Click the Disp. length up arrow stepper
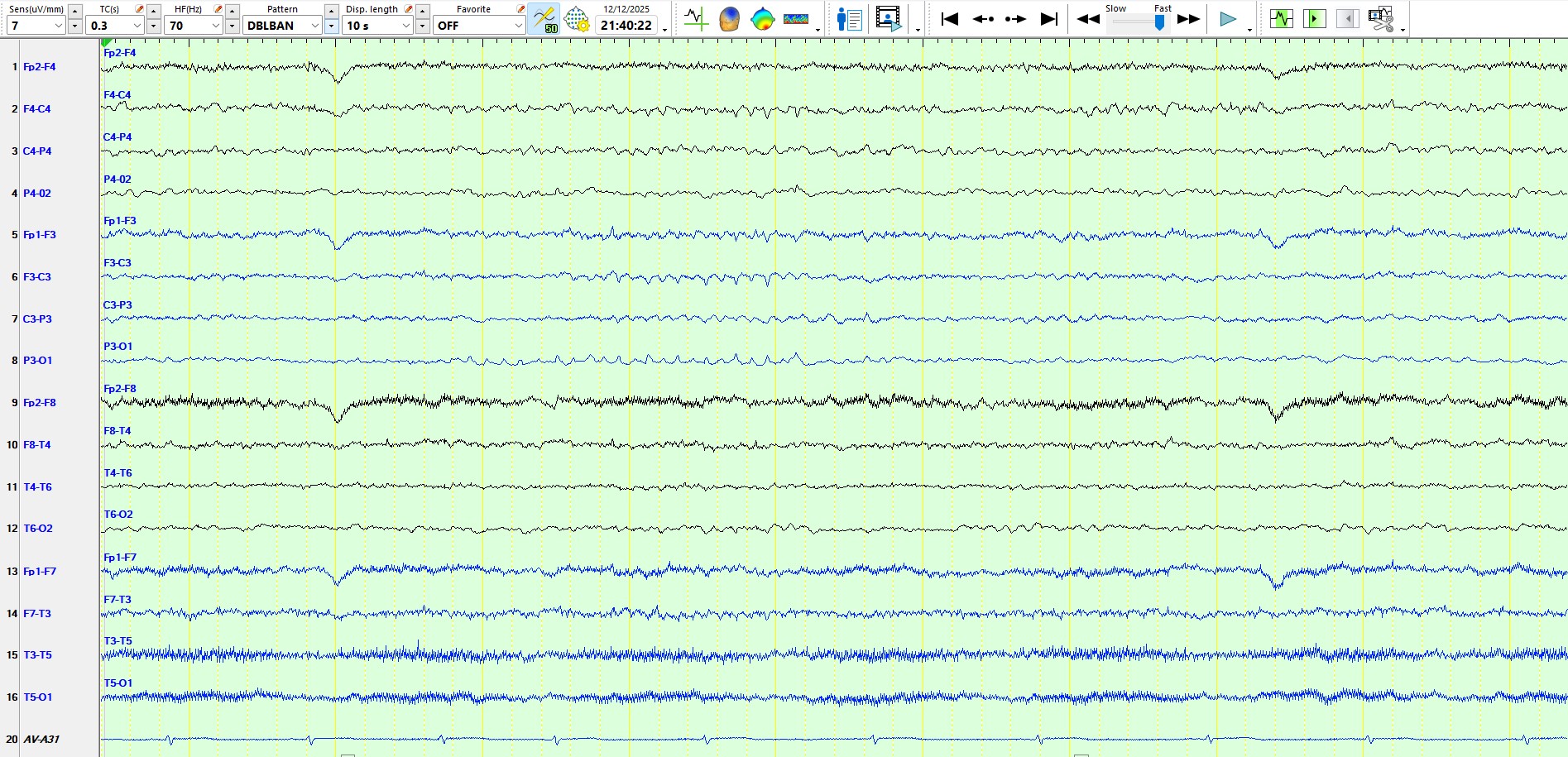The image size is (1568, 757). tap(422, 11)
